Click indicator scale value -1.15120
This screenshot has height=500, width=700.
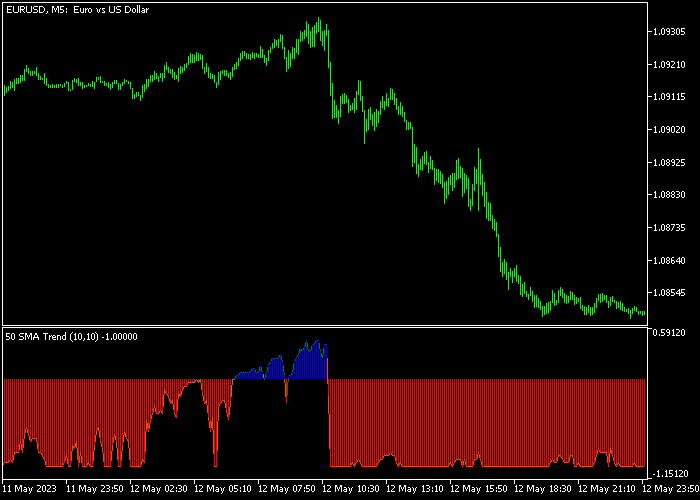pos(670,473)
